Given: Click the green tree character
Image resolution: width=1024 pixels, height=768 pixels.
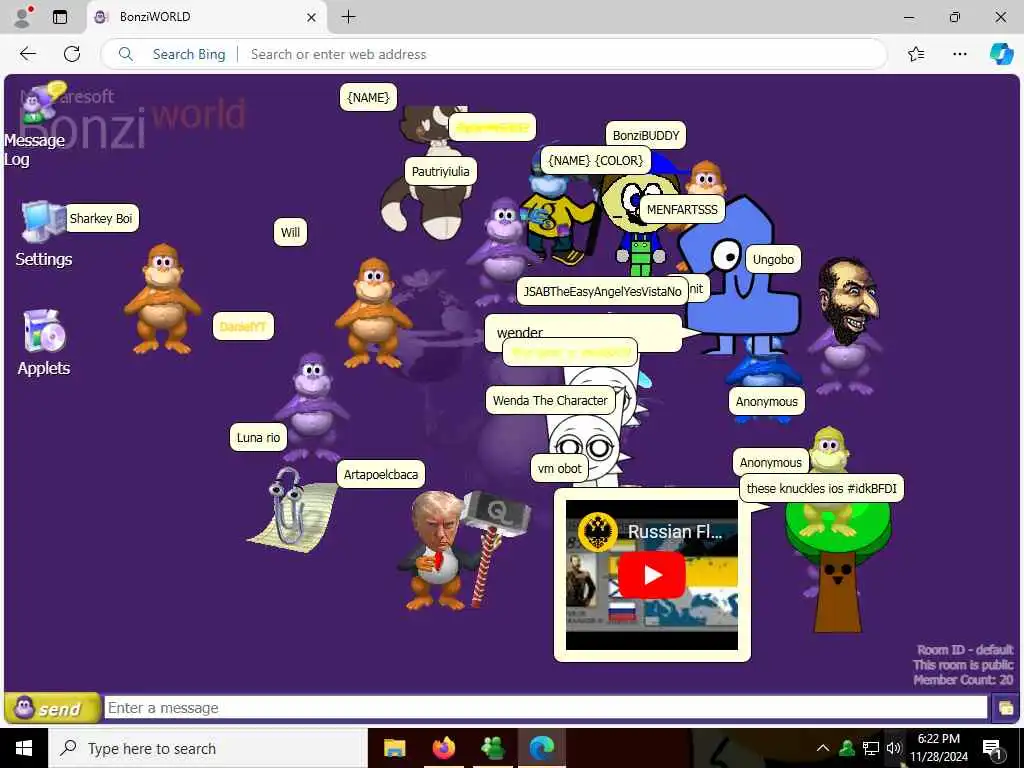Looking at the screenshot, I should (838, 567).
